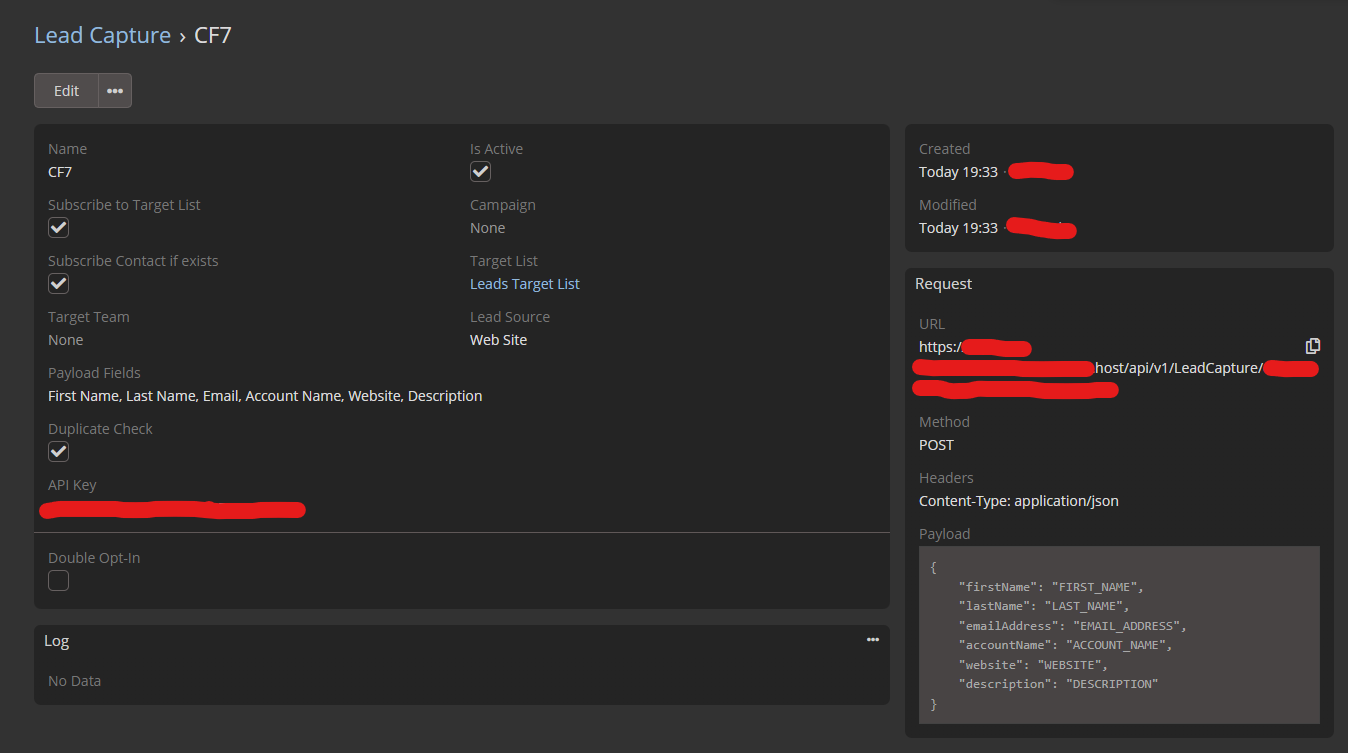Click the Campaign value None
Image resolution: width=1348 pixels, height=753 pixels.
488,228
